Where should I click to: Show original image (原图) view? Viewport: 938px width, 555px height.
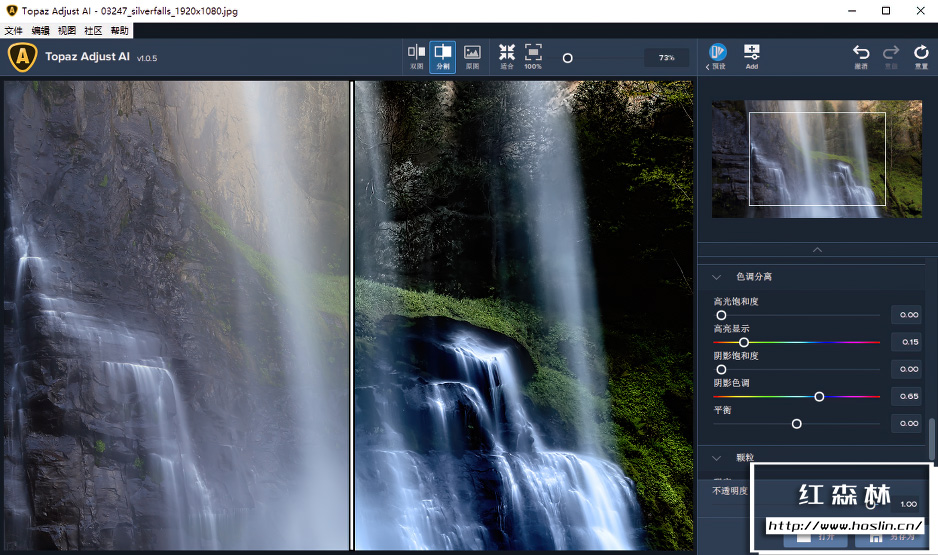tap(472, 57)
